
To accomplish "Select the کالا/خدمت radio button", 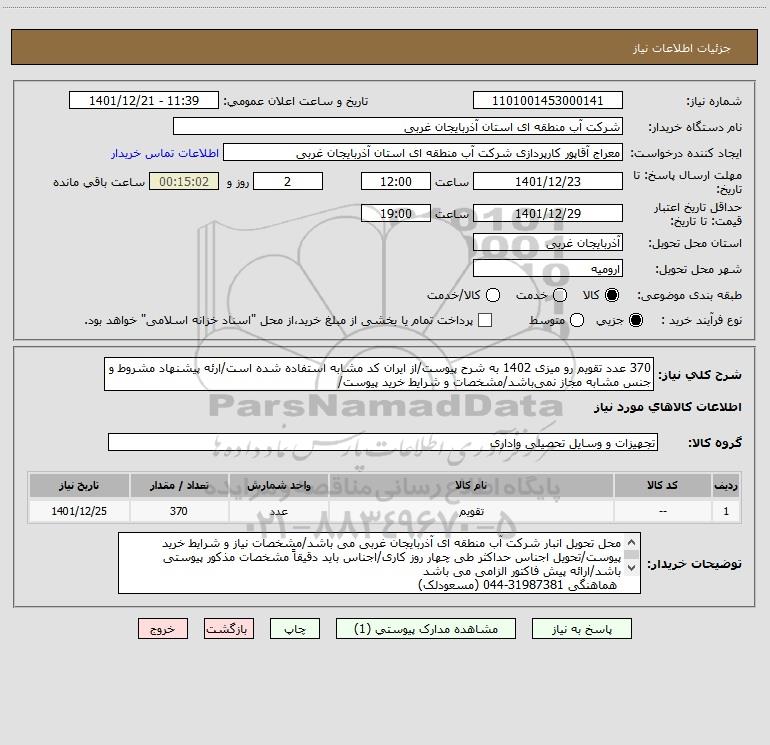I will click(493, 295).
